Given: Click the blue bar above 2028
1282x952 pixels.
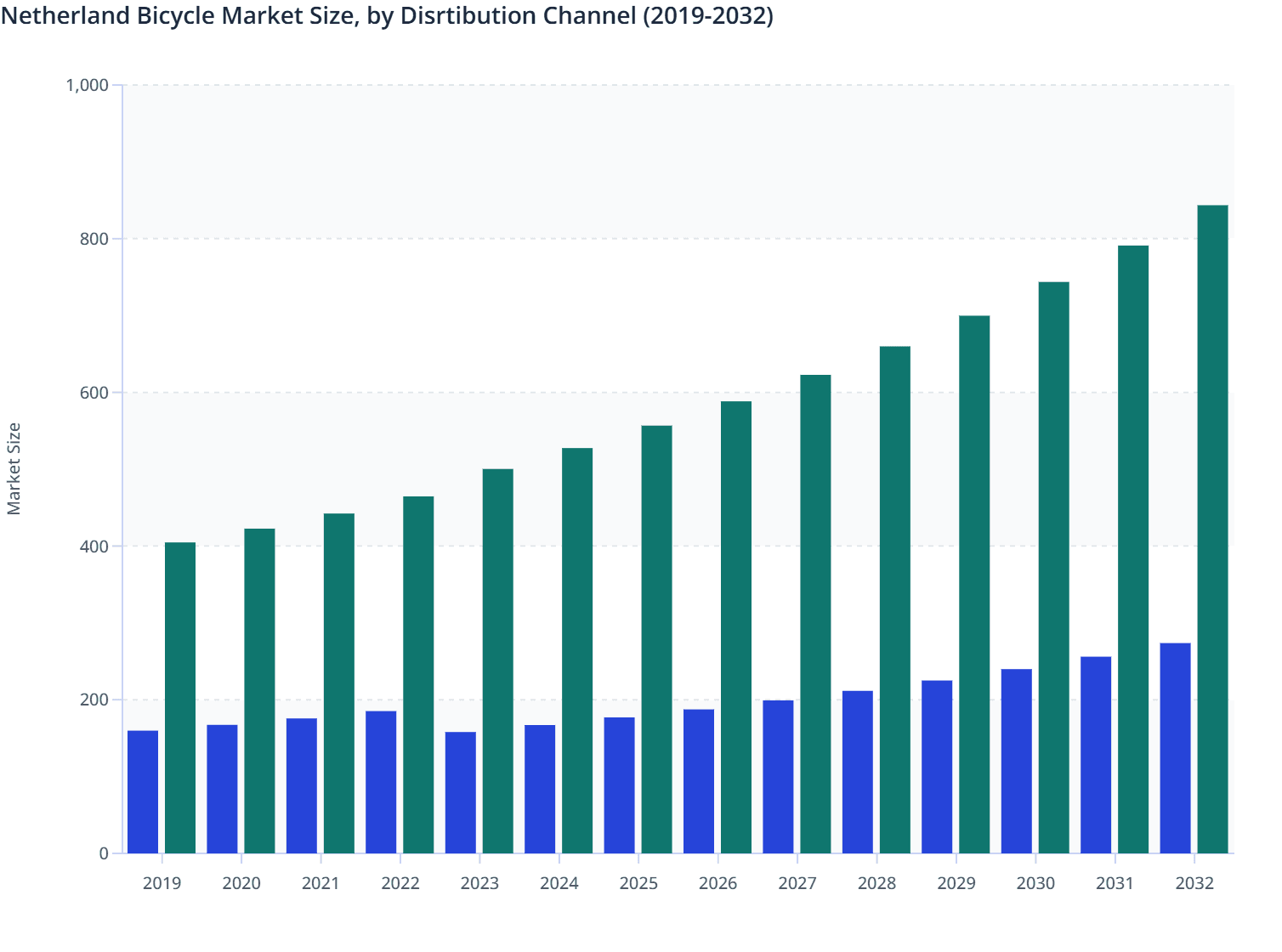Looking at the screenshot, I should 856,773.
